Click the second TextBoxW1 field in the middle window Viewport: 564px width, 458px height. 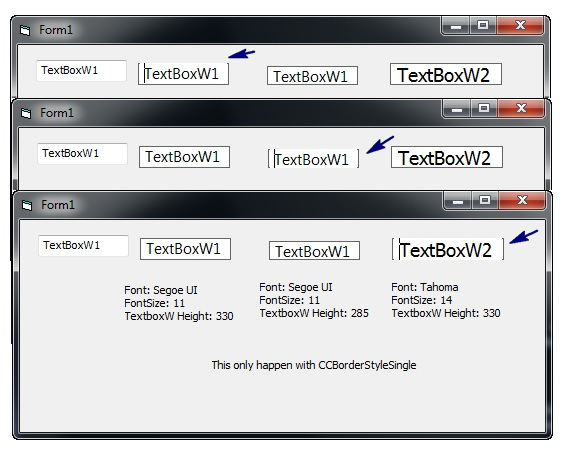pos(184,157)
